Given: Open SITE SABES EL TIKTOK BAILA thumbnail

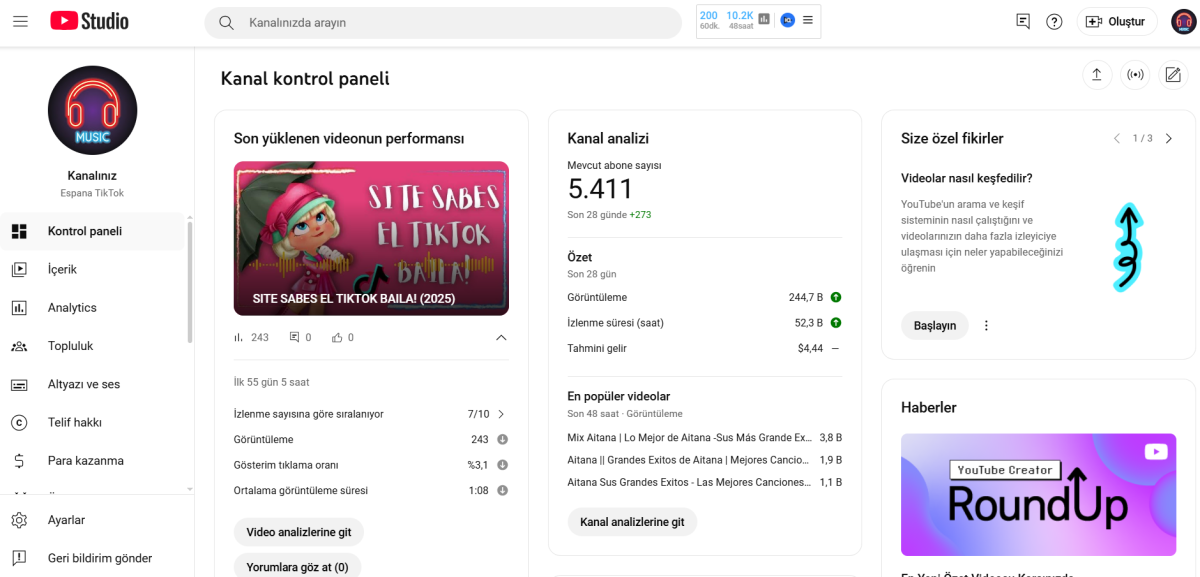Looking at the screenshot, I should click(371, 238).
